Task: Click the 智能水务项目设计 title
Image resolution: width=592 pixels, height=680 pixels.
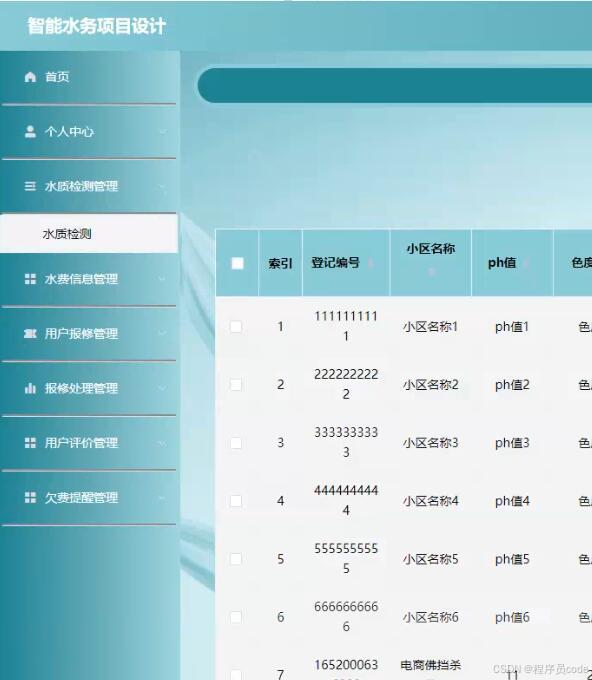Action: pyautogui.click(x=97, y=26)
